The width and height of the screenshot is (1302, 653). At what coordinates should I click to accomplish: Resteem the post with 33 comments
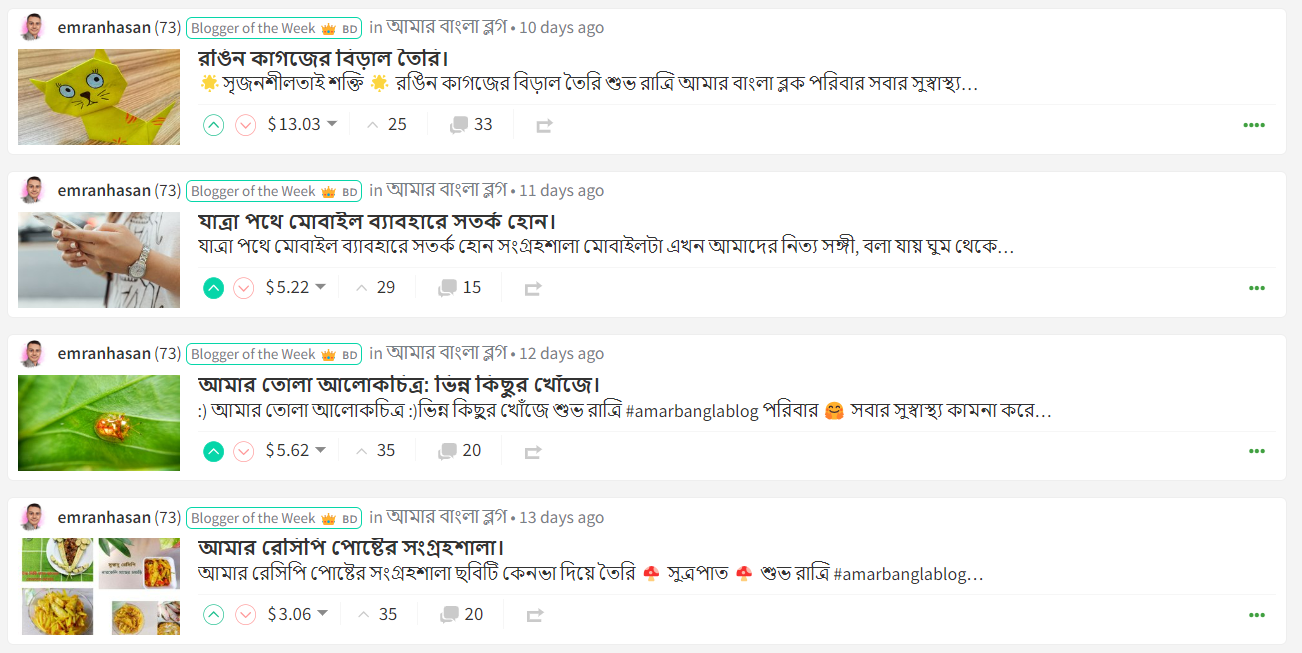(544, 126)
